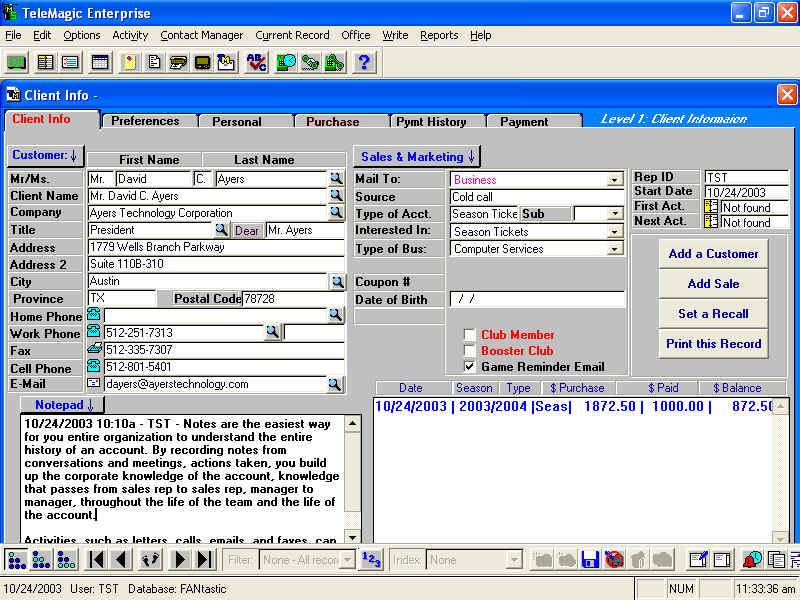Click into the Date of Birth field

click(537, 299)
